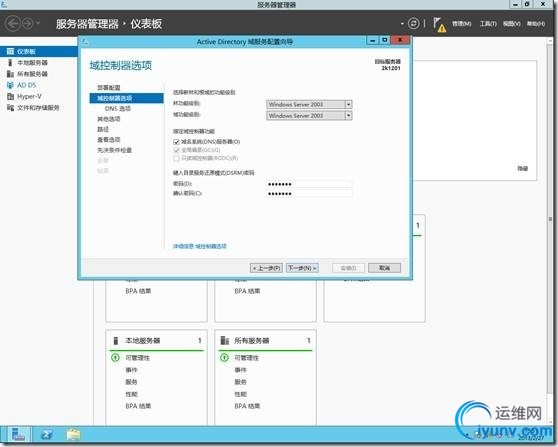Click the 下一步(N) next button
This screenshot has width=558, height=447.
tap(302, 268)
